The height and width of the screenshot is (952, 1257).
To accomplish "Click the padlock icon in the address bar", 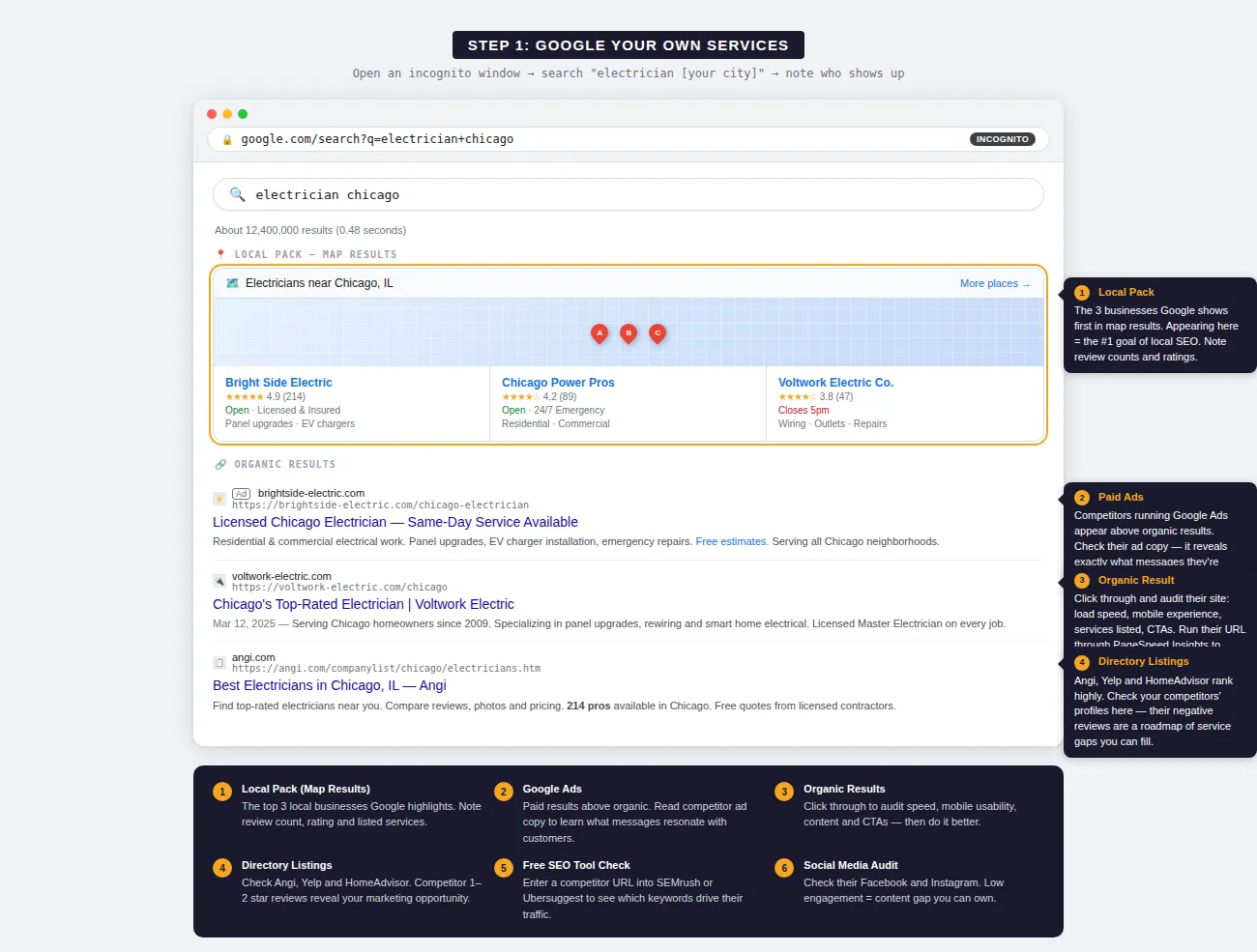I will click(226, 138).
